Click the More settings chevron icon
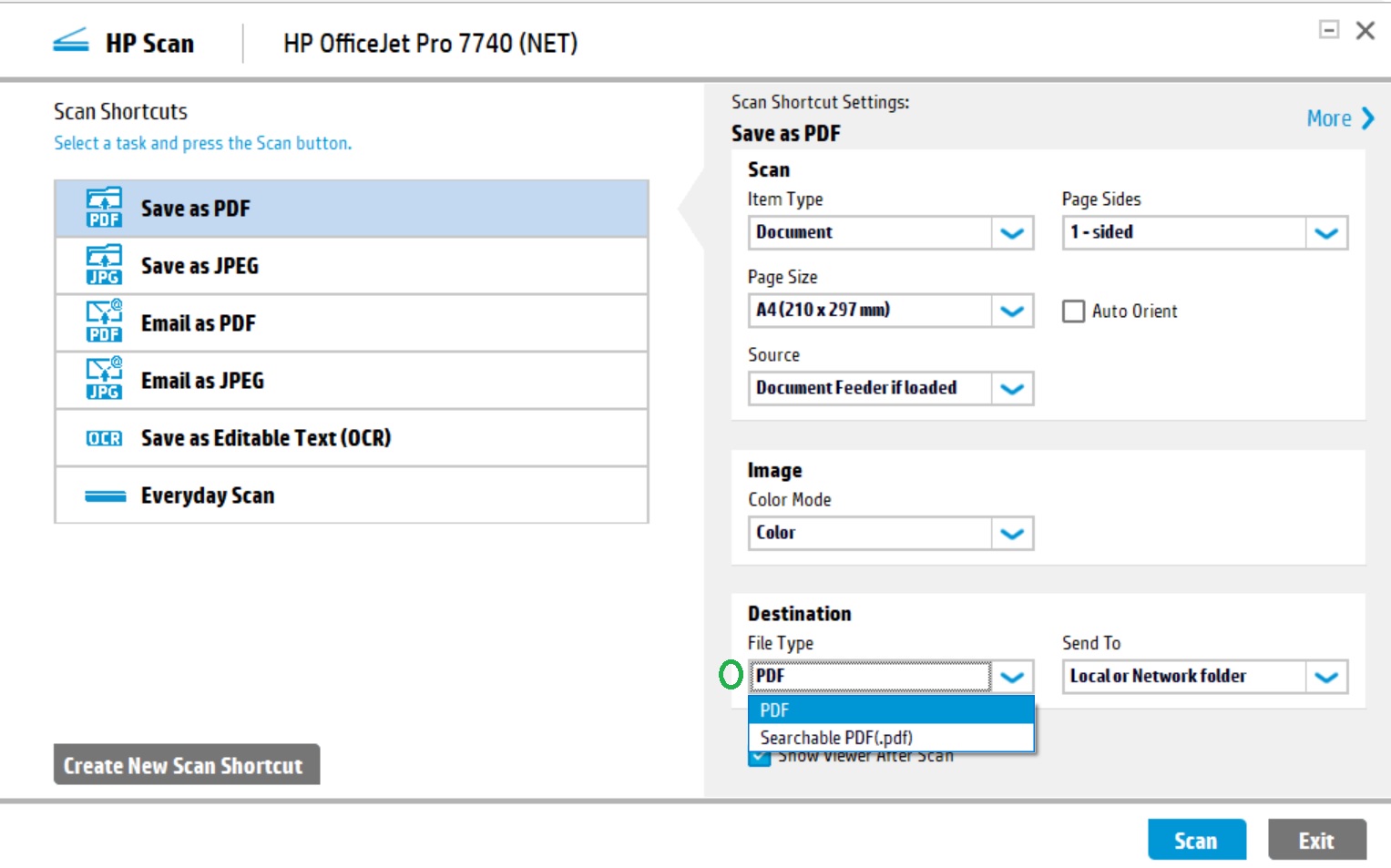This screenshot has width=1391, height=868. coord(1365,117)
